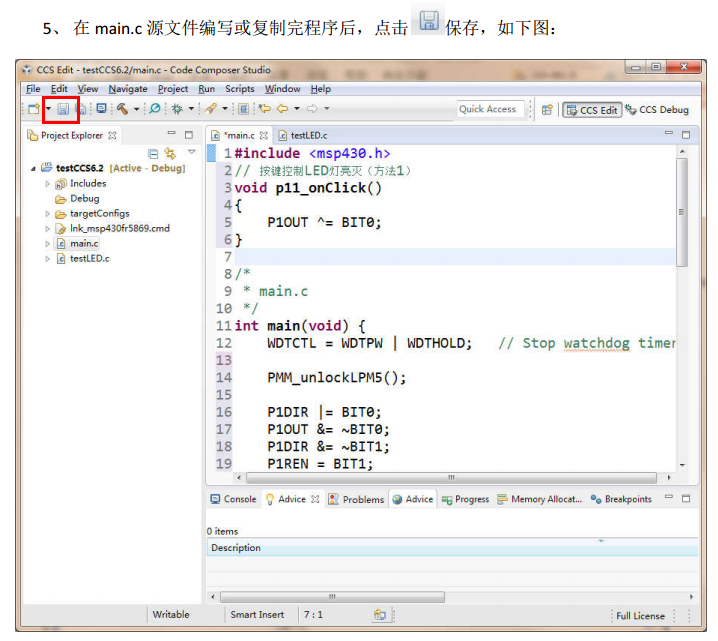Select the Debug folder
This screenshot has width=718, height=641.
pos(77,199)
